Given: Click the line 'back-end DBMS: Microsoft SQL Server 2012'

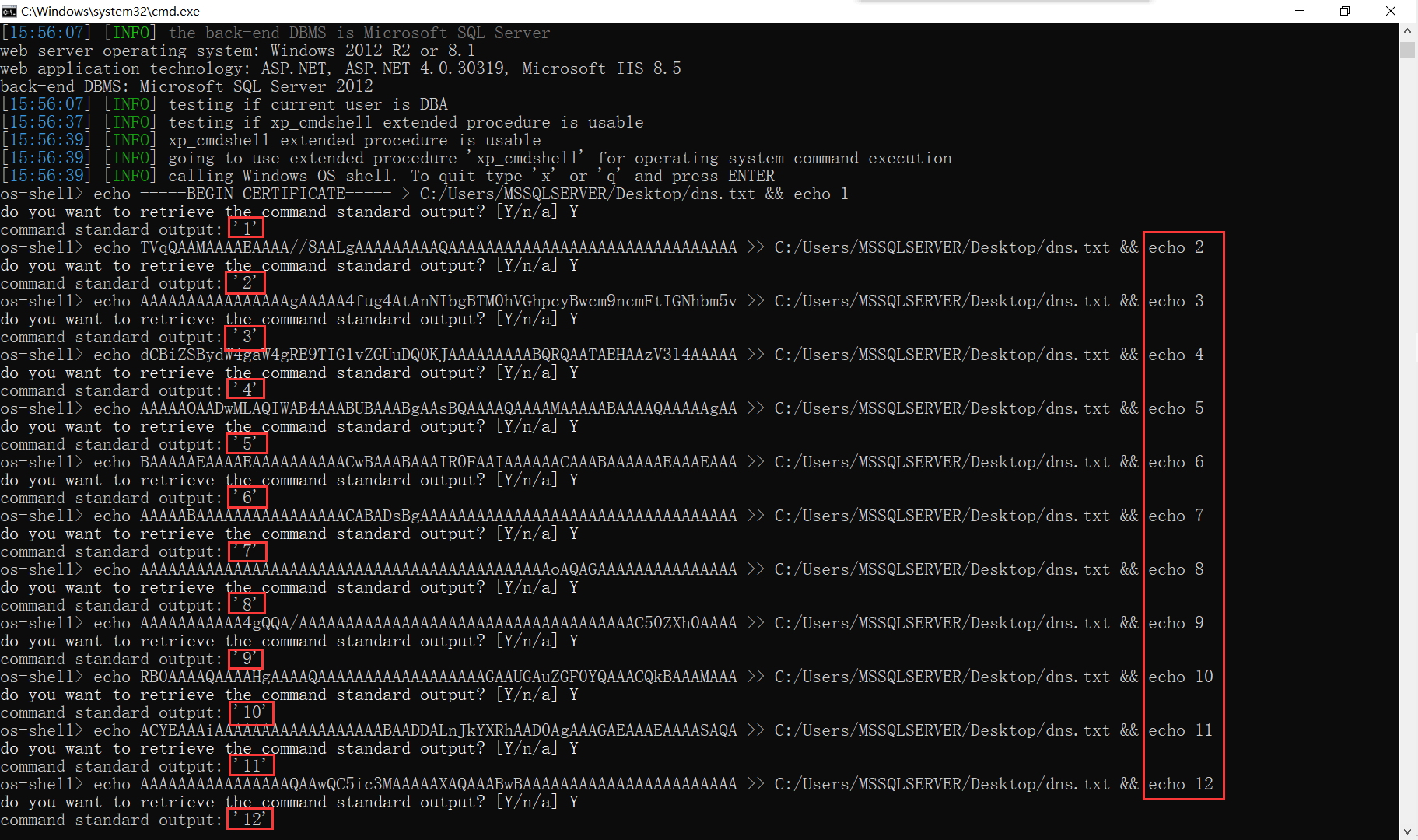Looking at the screenshot, I should (187, 86).
